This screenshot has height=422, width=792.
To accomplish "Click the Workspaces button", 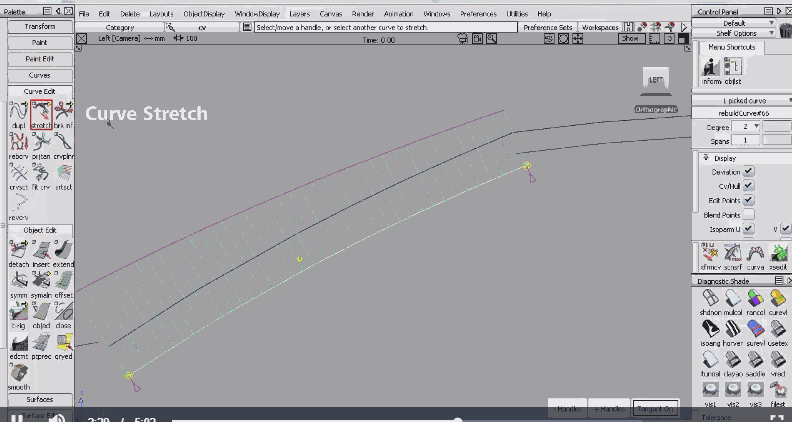I will 600,27.
